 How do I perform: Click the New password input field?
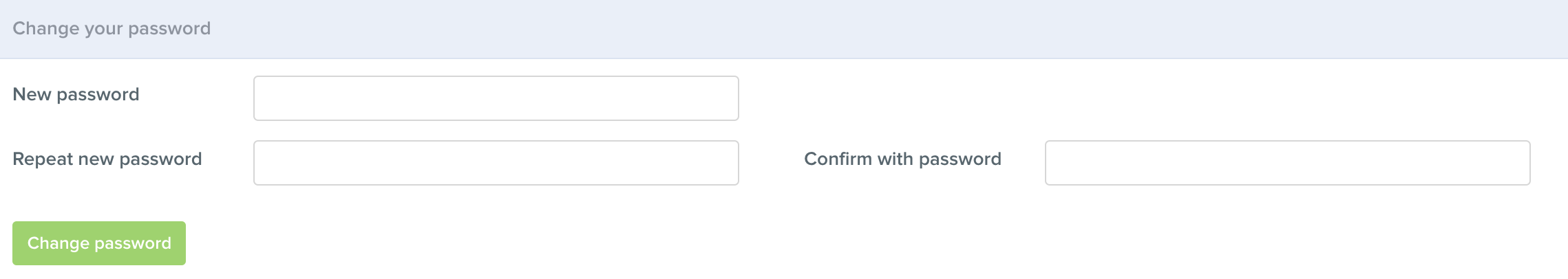[496, 98]
